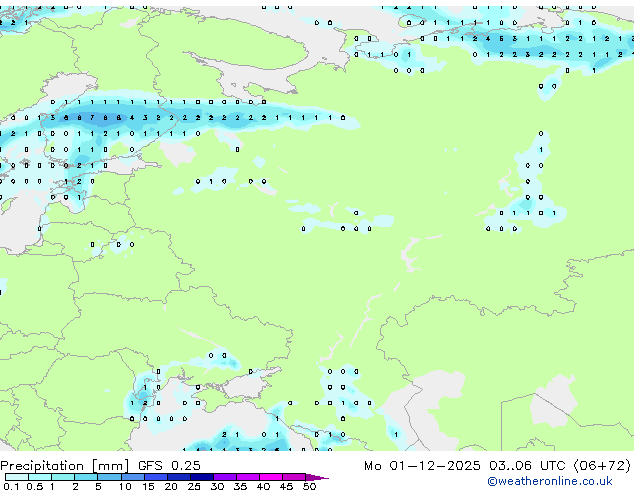Click the '25' legend scale label
This screenshot has height=490, width=634.
194,486
